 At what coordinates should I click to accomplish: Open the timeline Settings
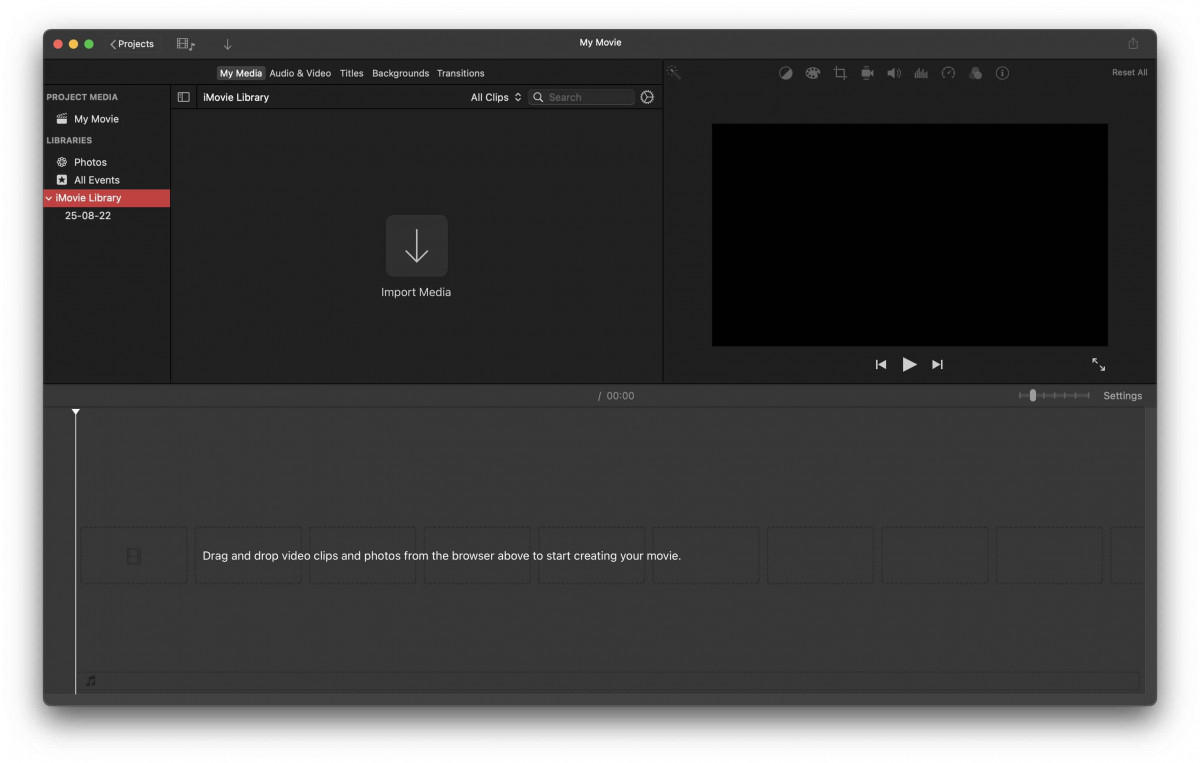tap(1122, 395)
